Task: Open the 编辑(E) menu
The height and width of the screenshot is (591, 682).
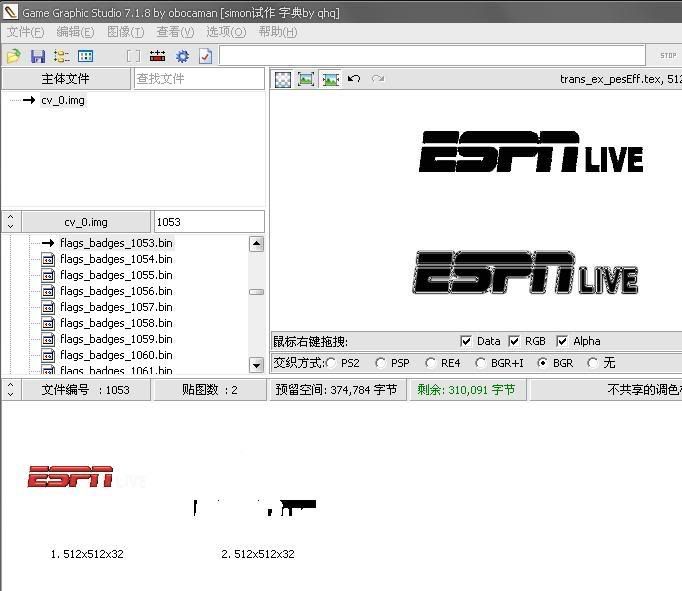Action: click(75, 32)
